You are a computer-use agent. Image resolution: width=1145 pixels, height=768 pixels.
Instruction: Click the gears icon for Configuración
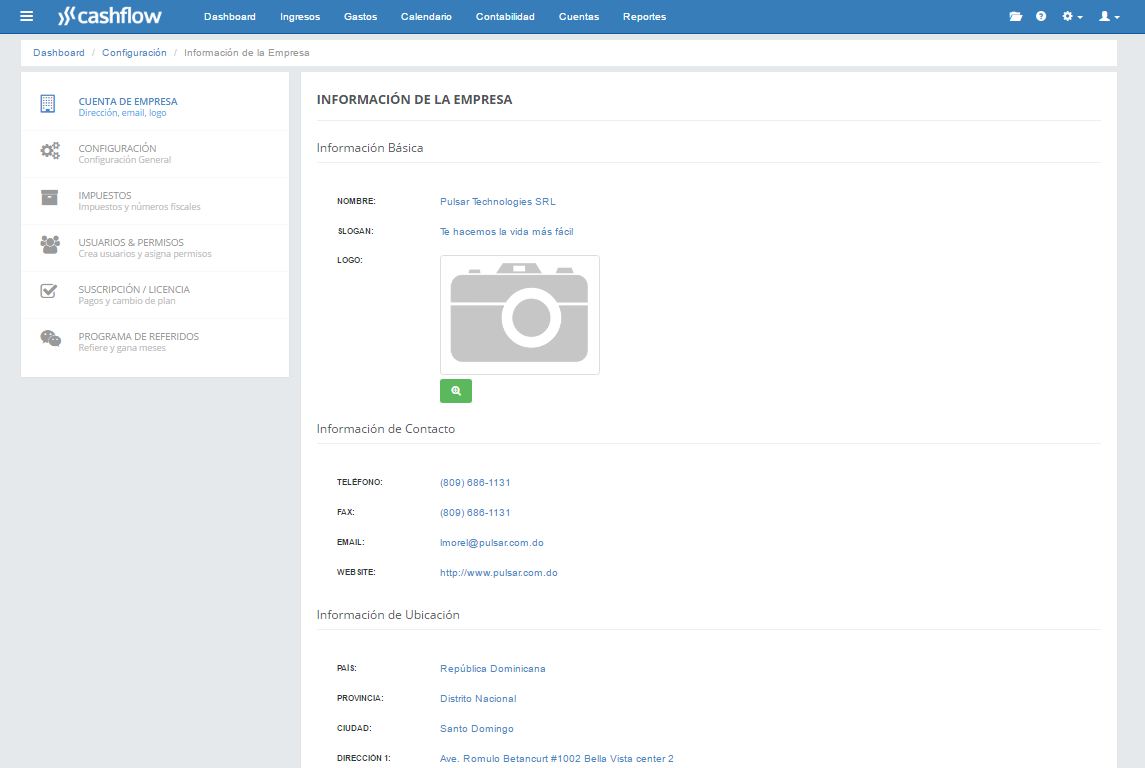[50, 151]
